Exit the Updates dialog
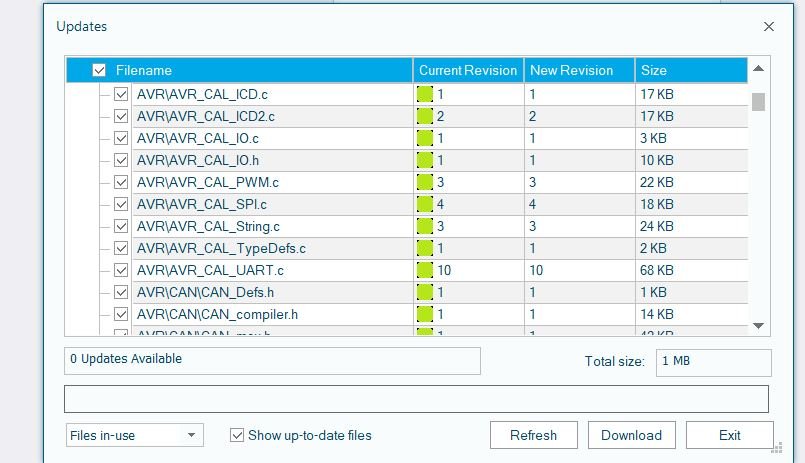The height and width of the screenshot is (463, 805). pos(730,435)
